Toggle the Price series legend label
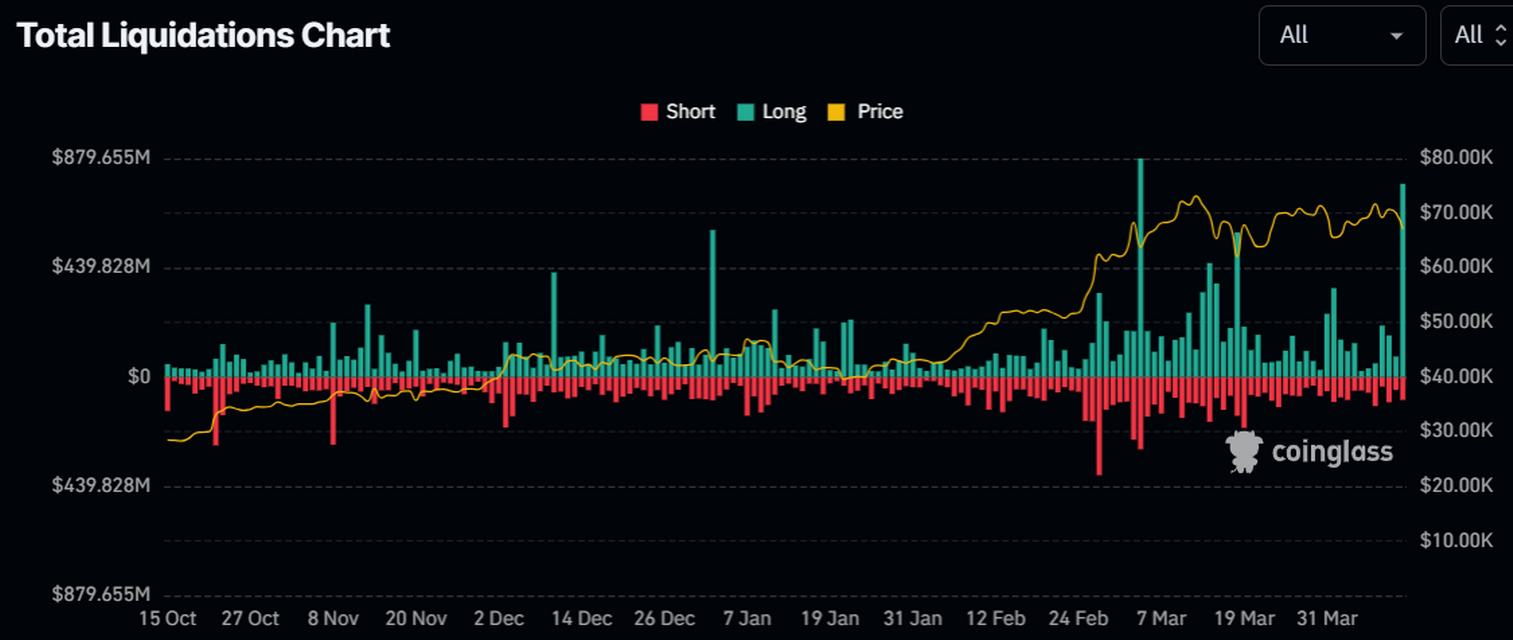The width and height of the screenshot is (1513, 640). tap(880, 112)
